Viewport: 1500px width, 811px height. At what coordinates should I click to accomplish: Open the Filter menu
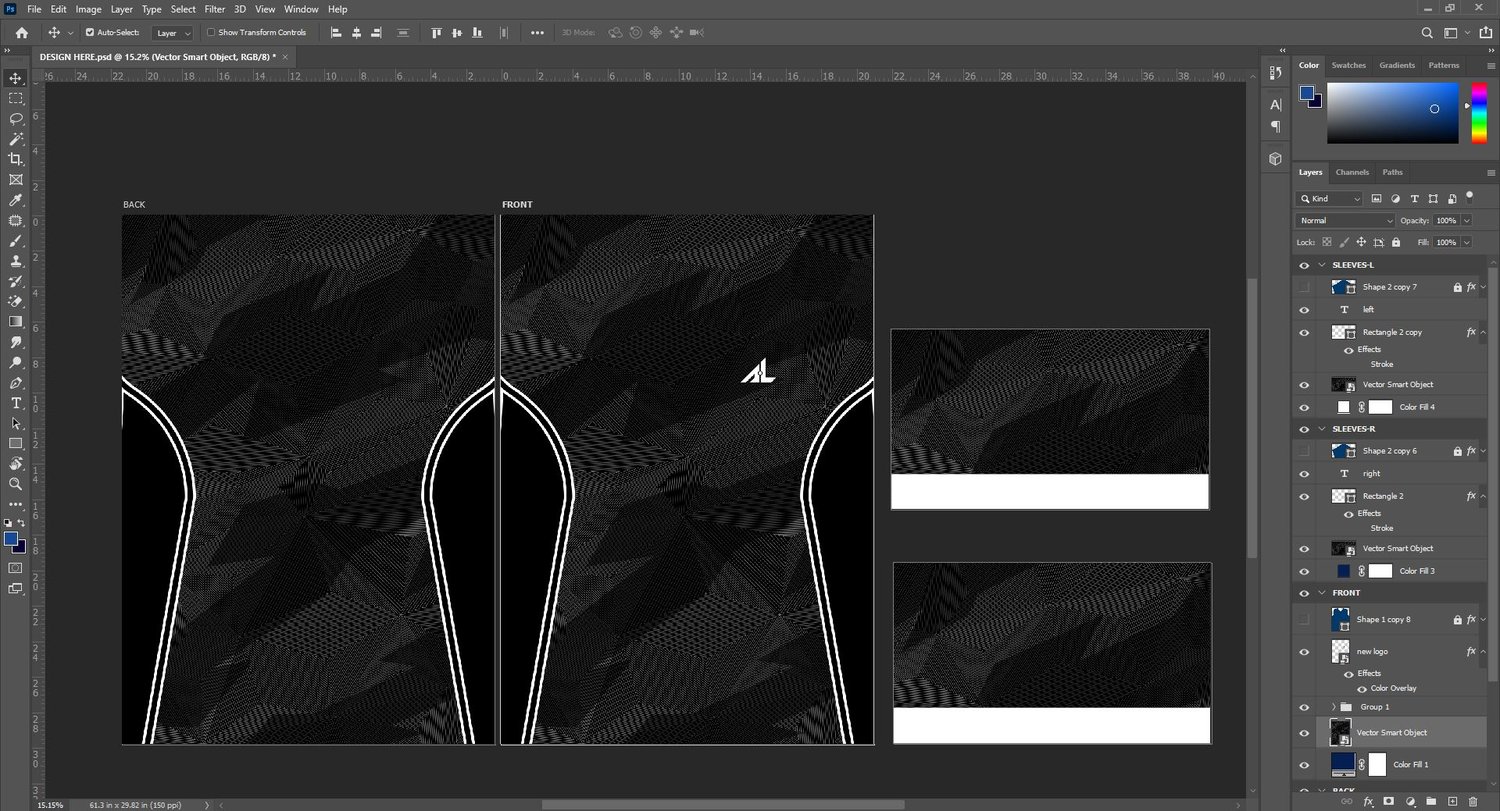(x=214, y=9)
